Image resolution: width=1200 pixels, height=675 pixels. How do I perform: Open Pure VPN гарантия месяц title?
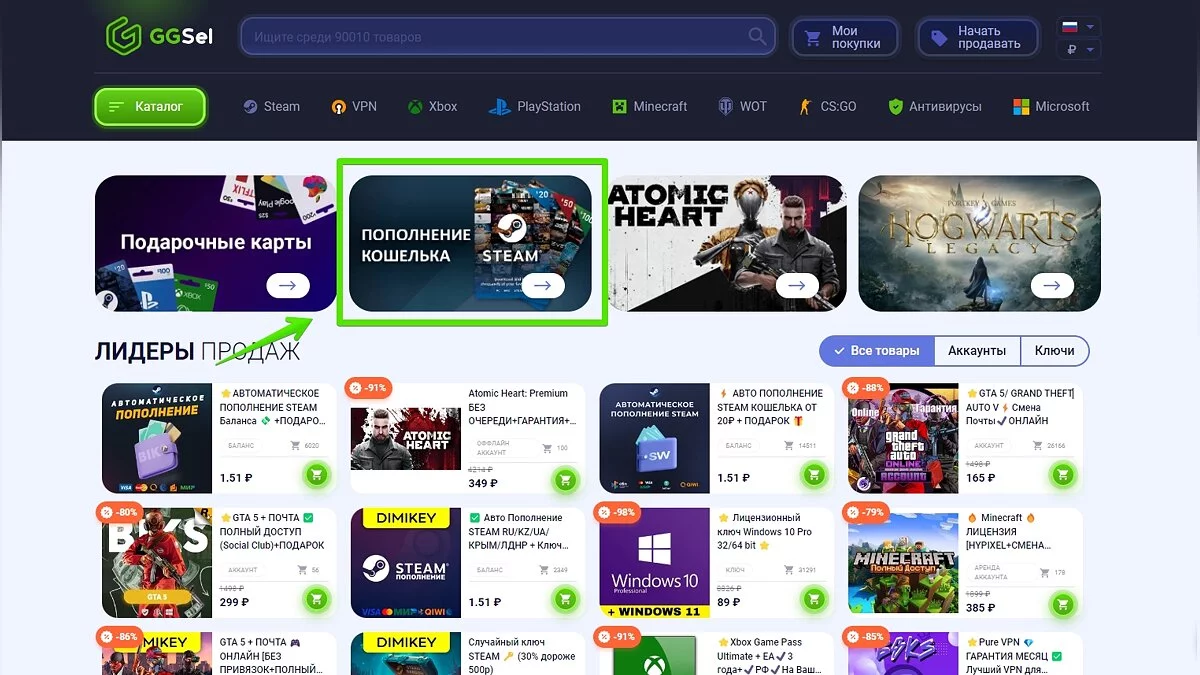click(1014, 656)
